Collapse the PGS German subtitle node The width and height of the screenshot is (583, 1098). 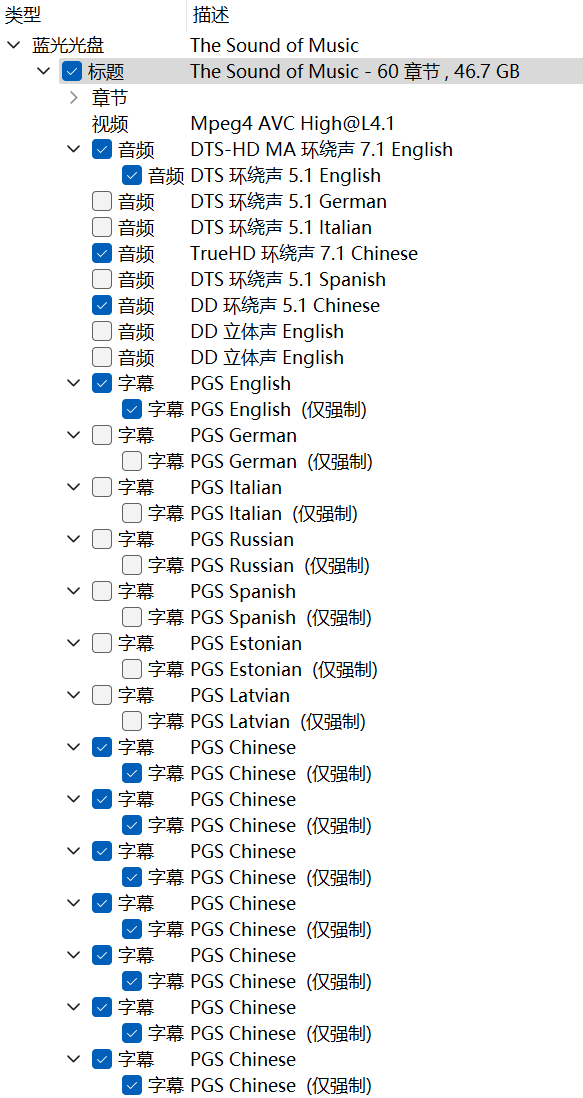[73, 436]
